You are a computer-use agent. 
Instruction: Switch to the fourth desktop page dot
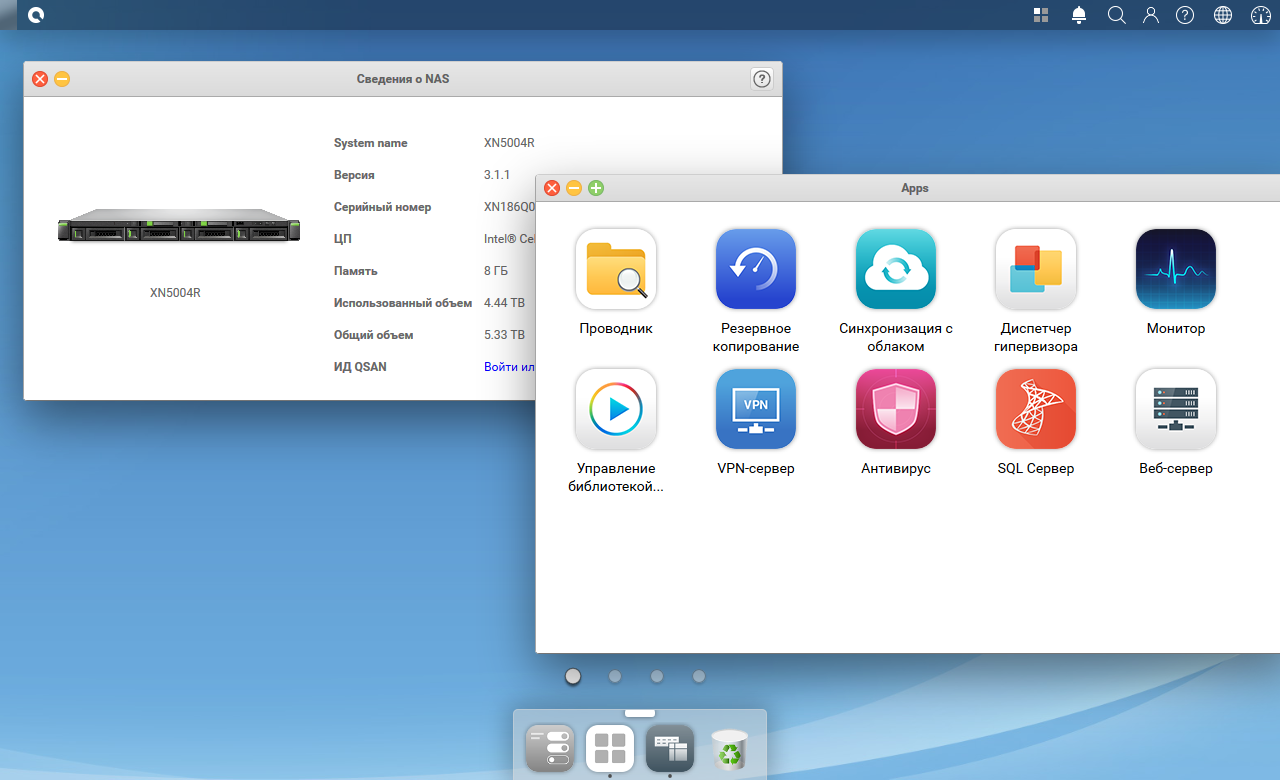pyautogui.click(x=699, y=676)
